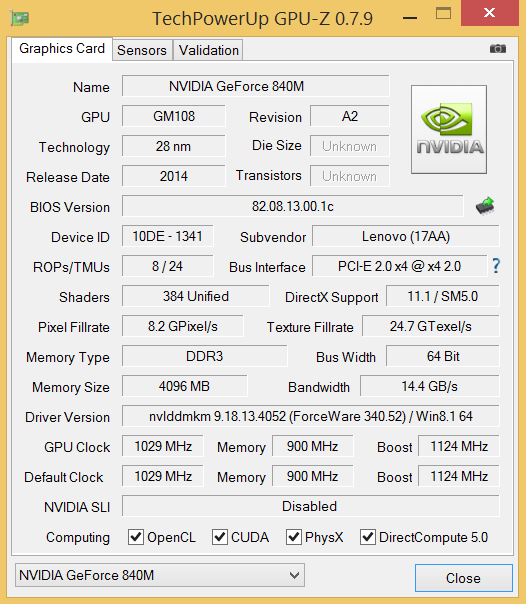Click the Release Date field showing 2014

pyautogui.click(x=174, y=176)
